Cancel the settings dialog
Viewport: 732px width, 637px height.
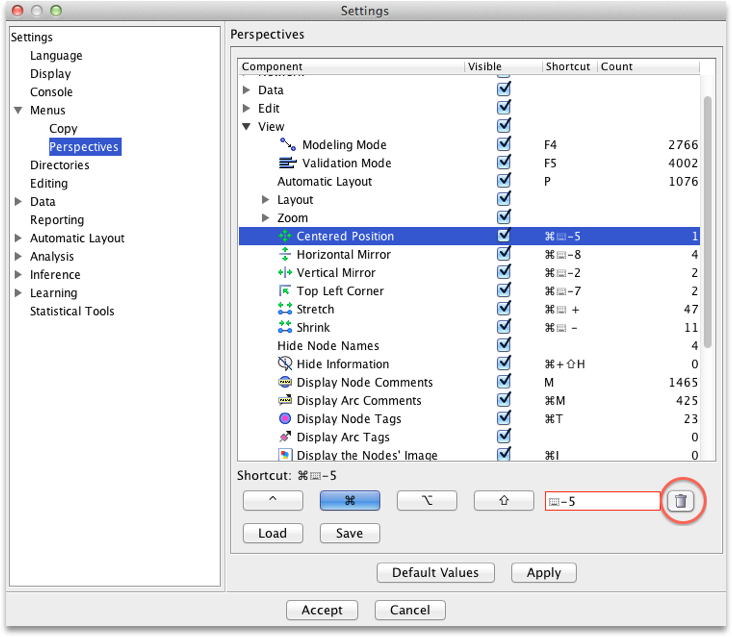[x=410, y=610]
